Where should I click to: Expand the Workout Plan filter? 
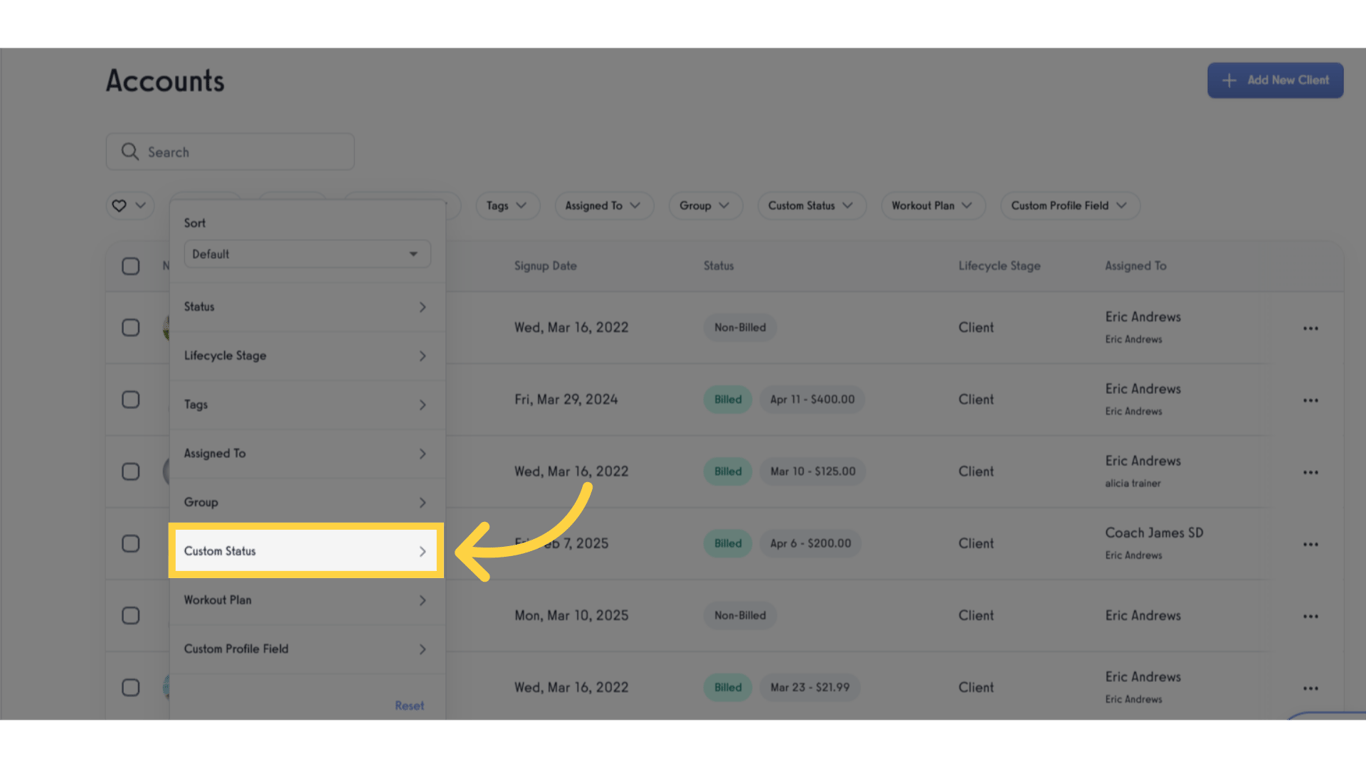click(x=307, y=600)
